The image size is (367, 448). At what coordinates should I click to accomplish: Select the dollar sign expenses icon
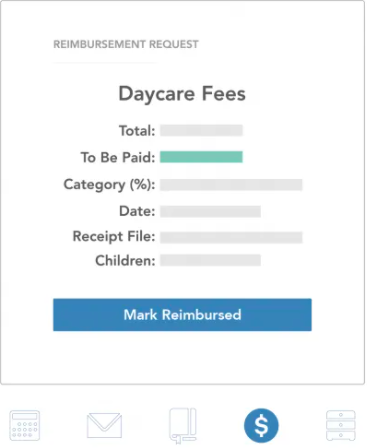point(261,426)
